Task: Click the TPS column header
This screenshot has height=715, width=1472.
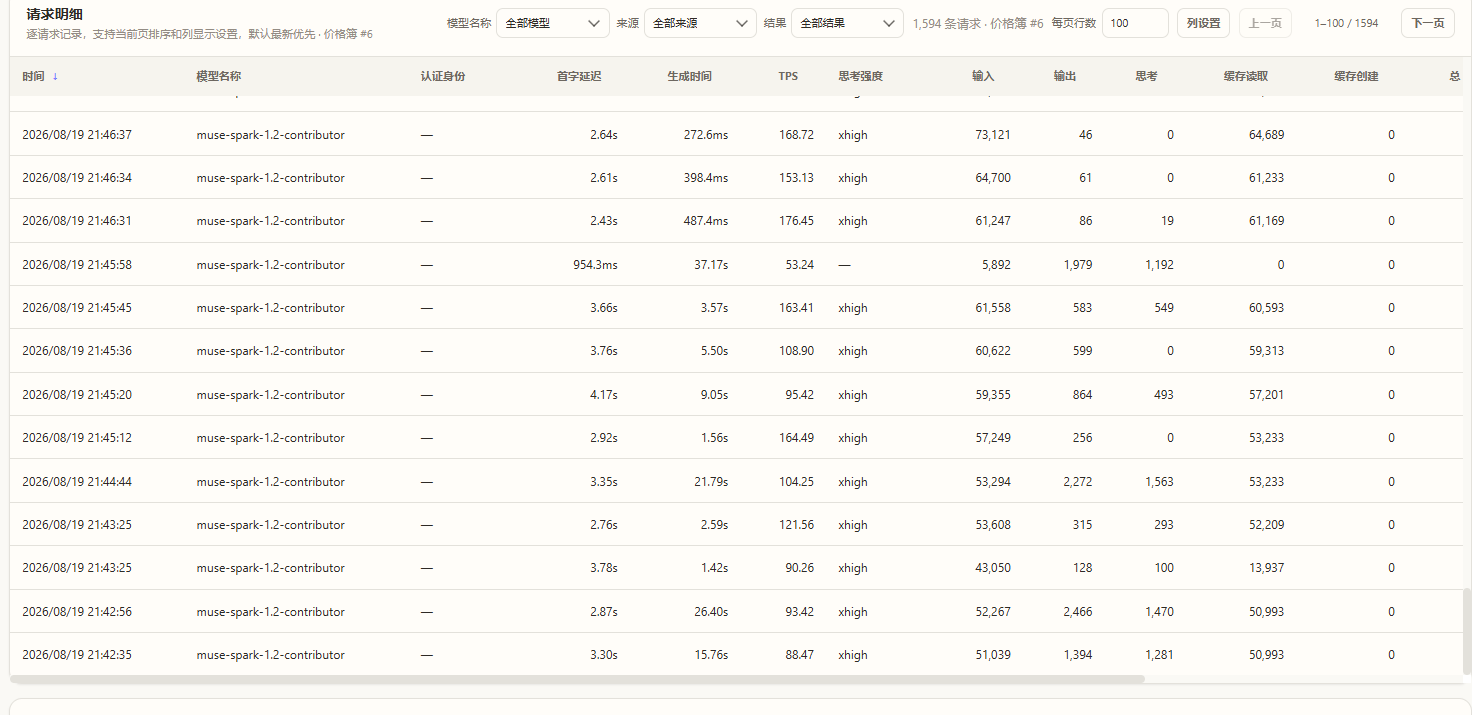Action: click(788, 76)
